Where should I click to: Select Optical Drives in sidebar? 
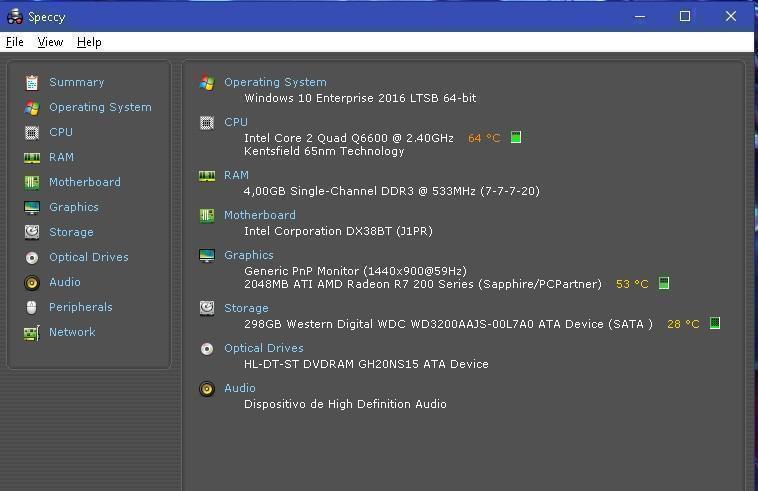click(88, 257)
